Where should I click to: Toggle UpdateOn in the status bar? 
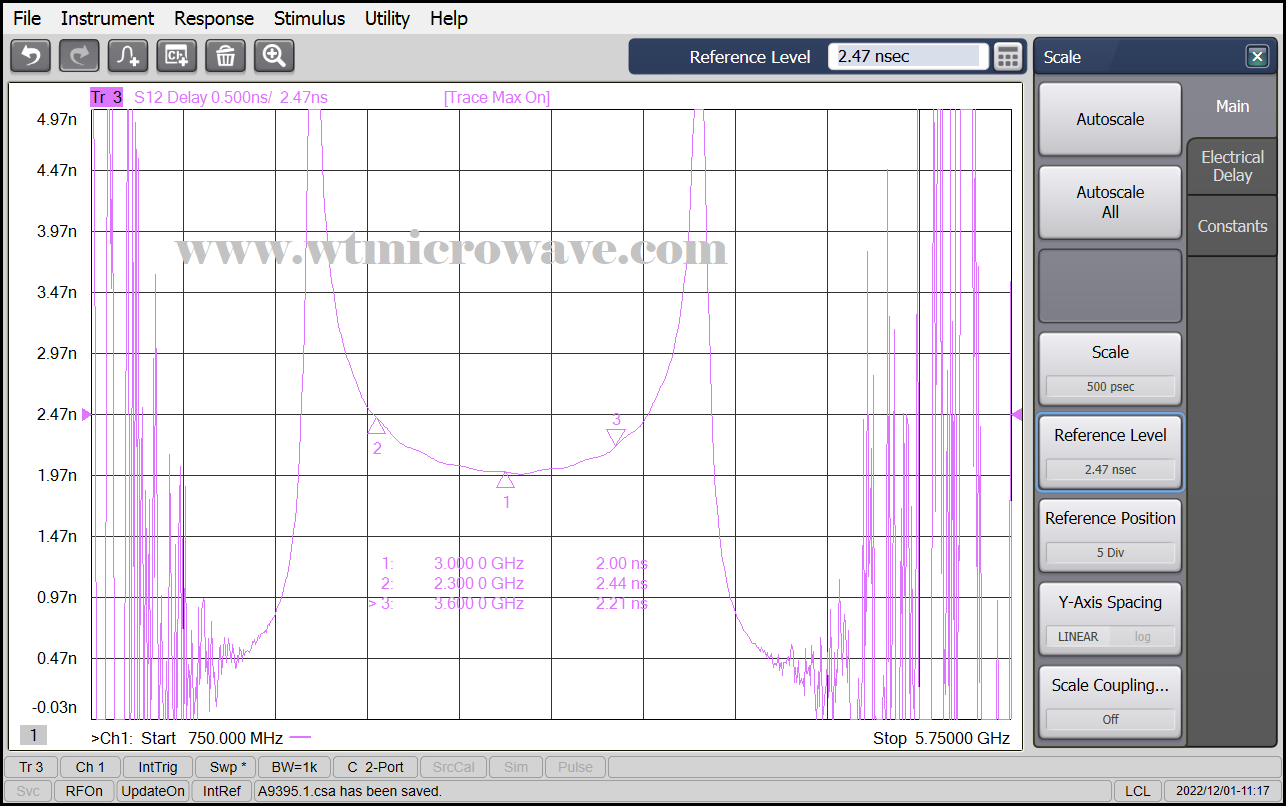153,790
